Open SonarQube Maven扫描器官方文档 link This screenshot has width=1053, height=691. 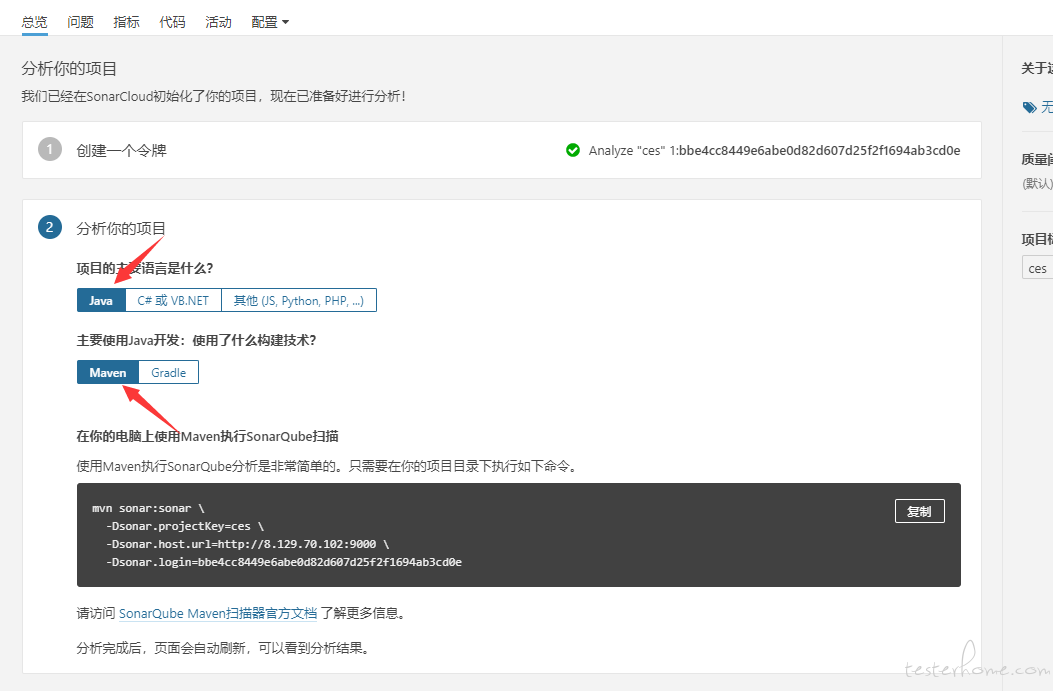pos(218,613)
